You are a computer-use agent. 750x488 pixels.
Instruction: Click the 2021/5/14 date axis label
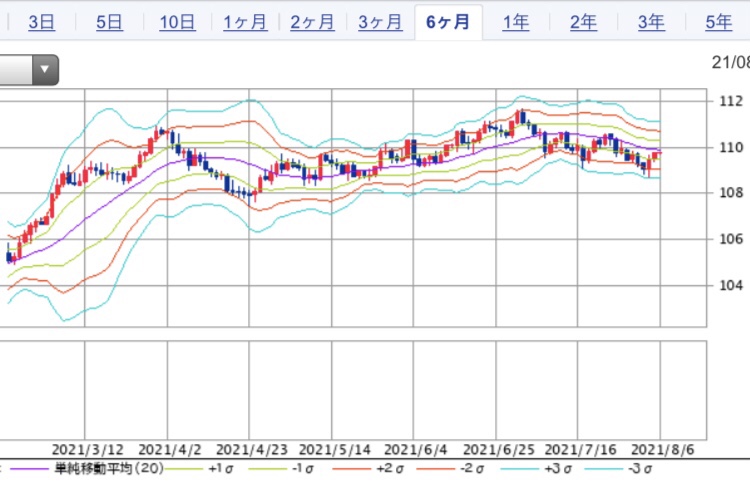(x=335, y=450)
